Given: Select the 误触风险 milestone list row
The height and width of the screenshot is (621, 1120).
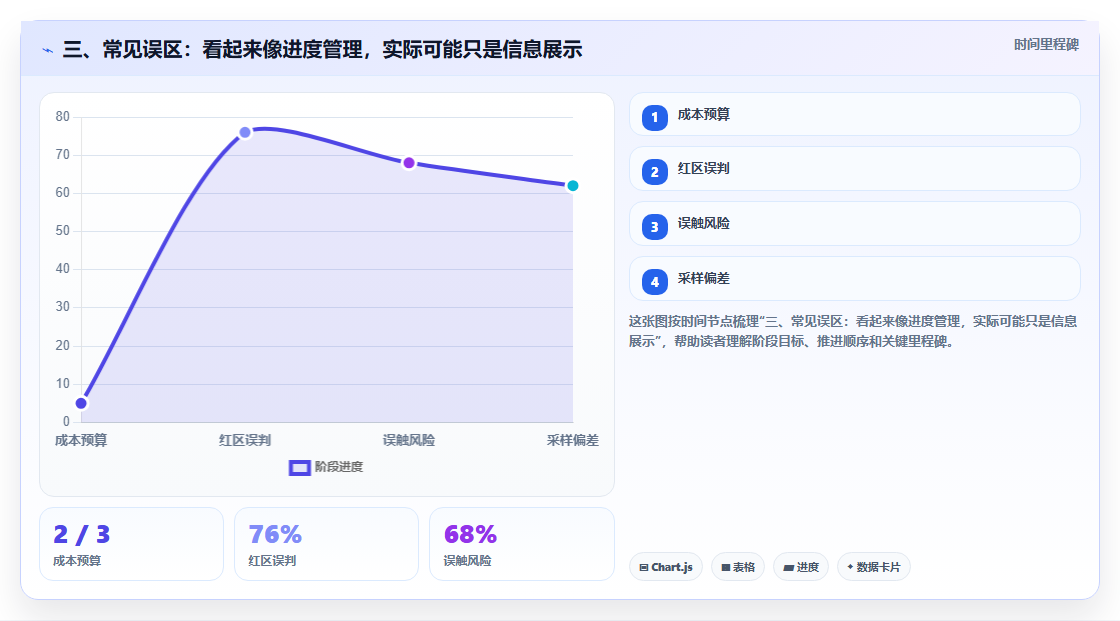Looking at the screenshot, I should click(854, 224).
